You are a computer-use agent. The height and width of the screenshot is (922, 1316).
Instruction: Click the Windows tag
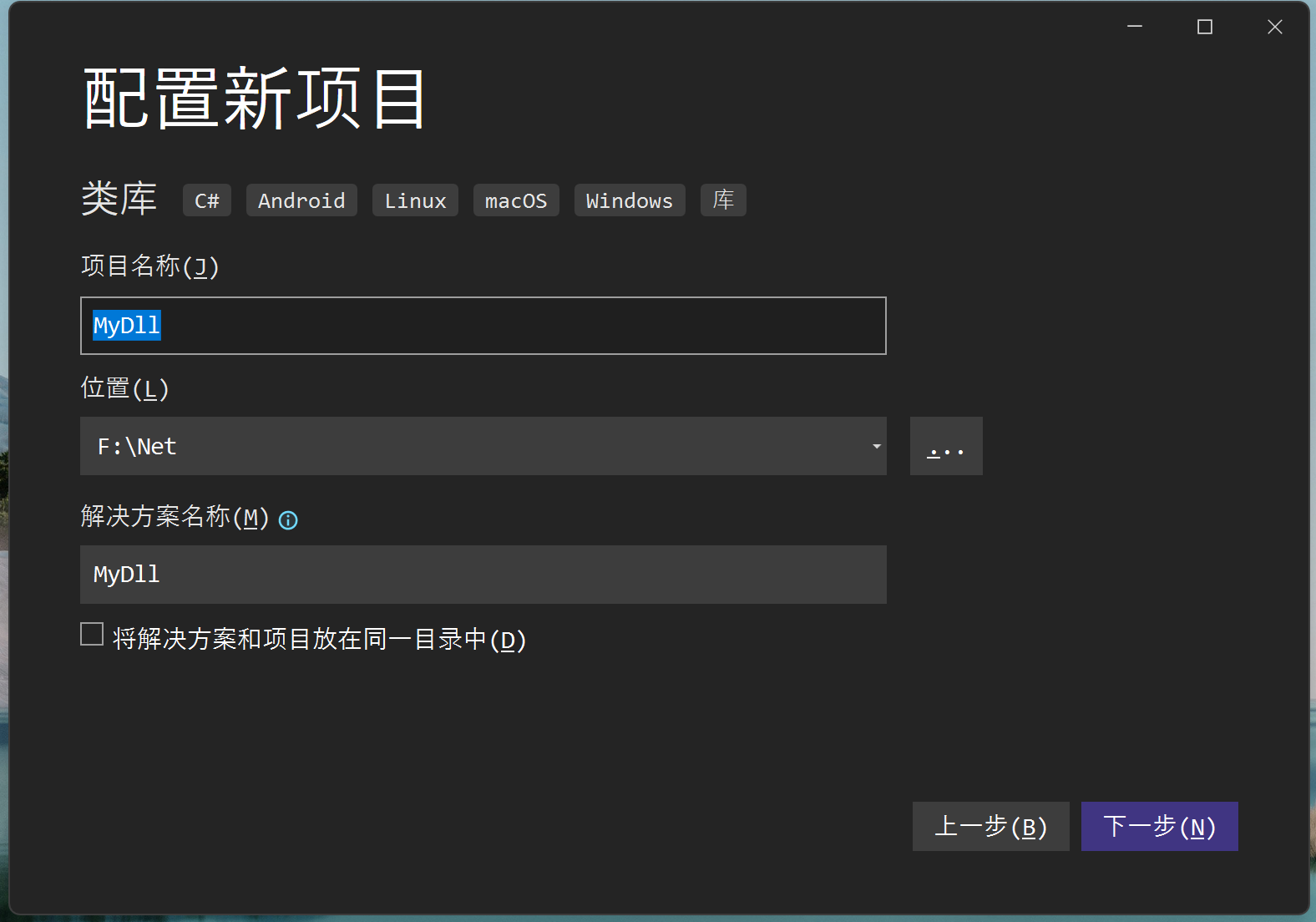point(630,200)
